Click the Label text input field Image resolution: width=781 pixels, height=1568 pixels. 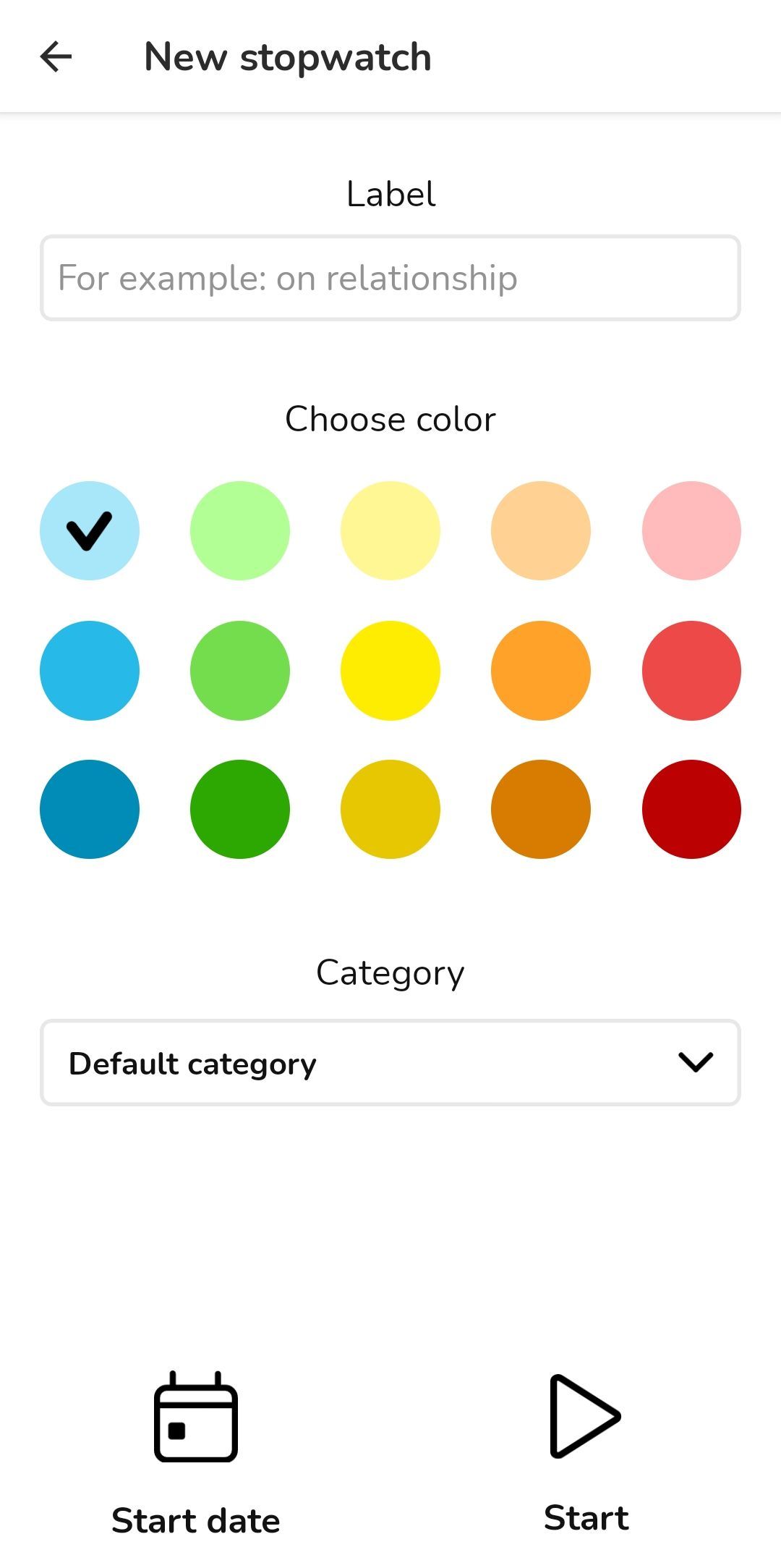[390, 278]
